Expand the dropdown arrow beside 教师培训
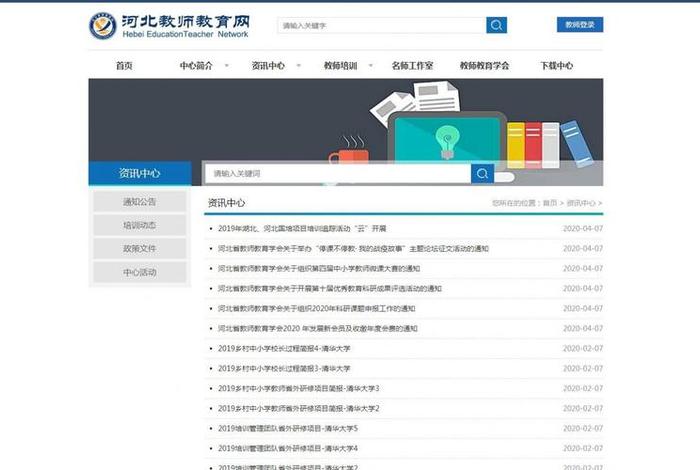Viewport: 700px width, 470px height. (x=371, y=66)
